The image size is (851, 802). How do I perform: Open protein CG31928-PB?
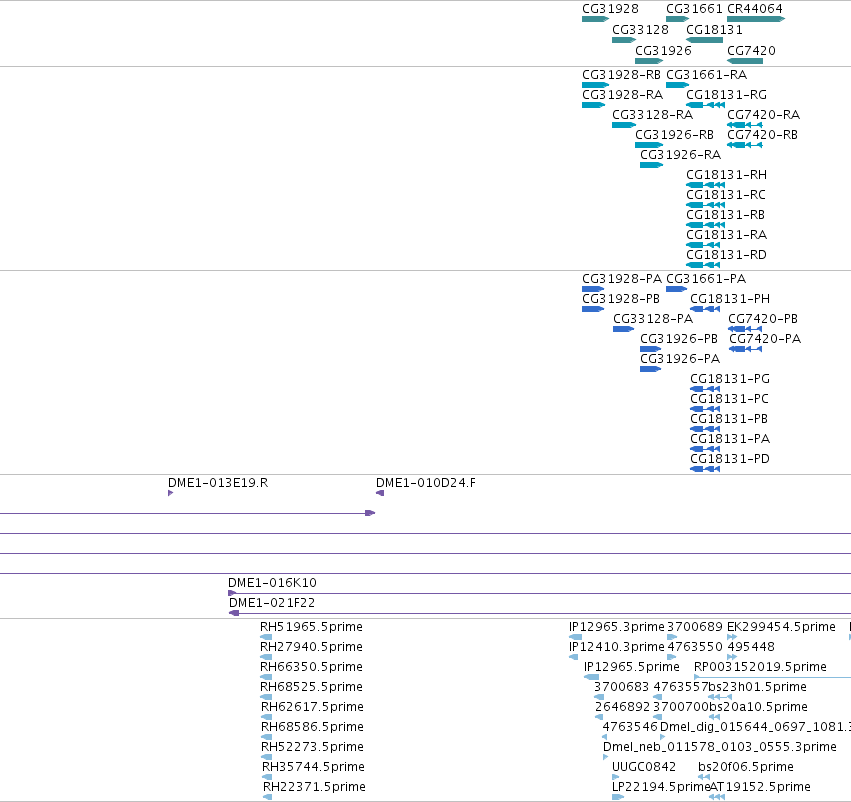click(621, 298)
